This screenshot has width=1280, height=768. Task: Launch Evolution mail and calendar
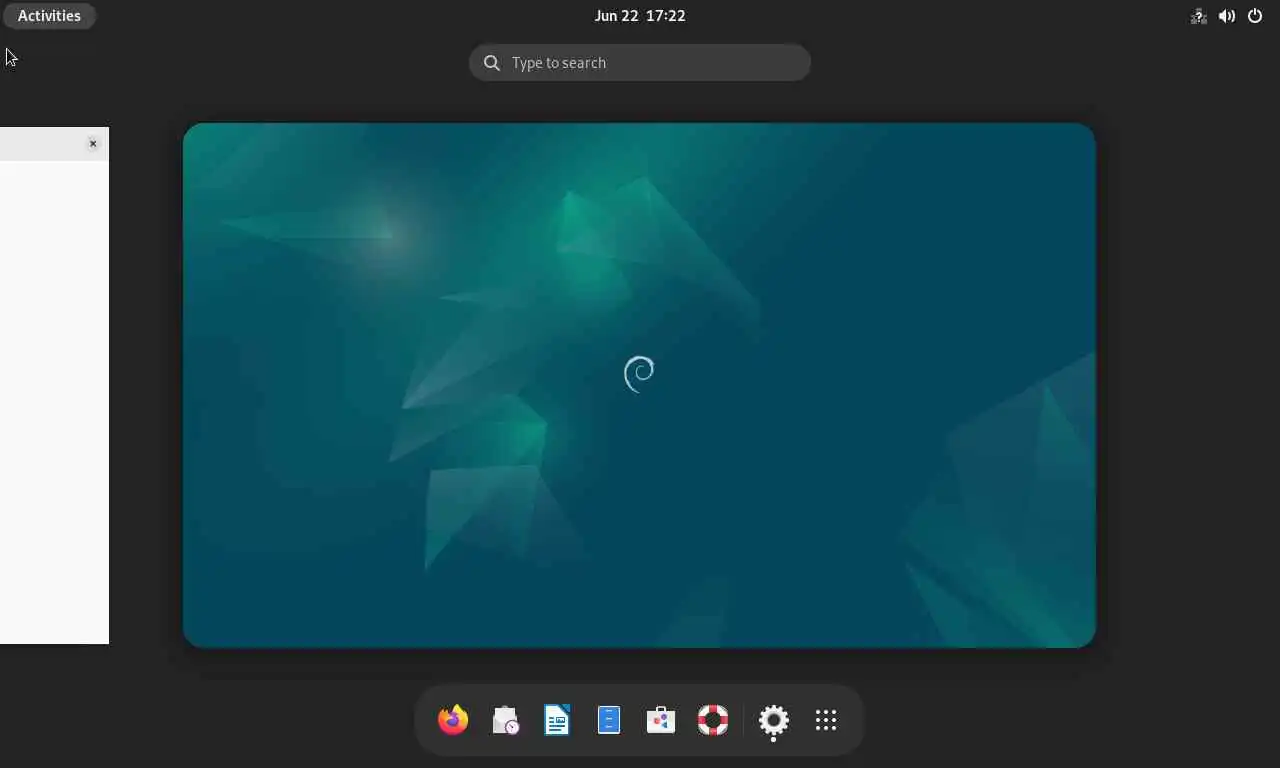[505, 720]
